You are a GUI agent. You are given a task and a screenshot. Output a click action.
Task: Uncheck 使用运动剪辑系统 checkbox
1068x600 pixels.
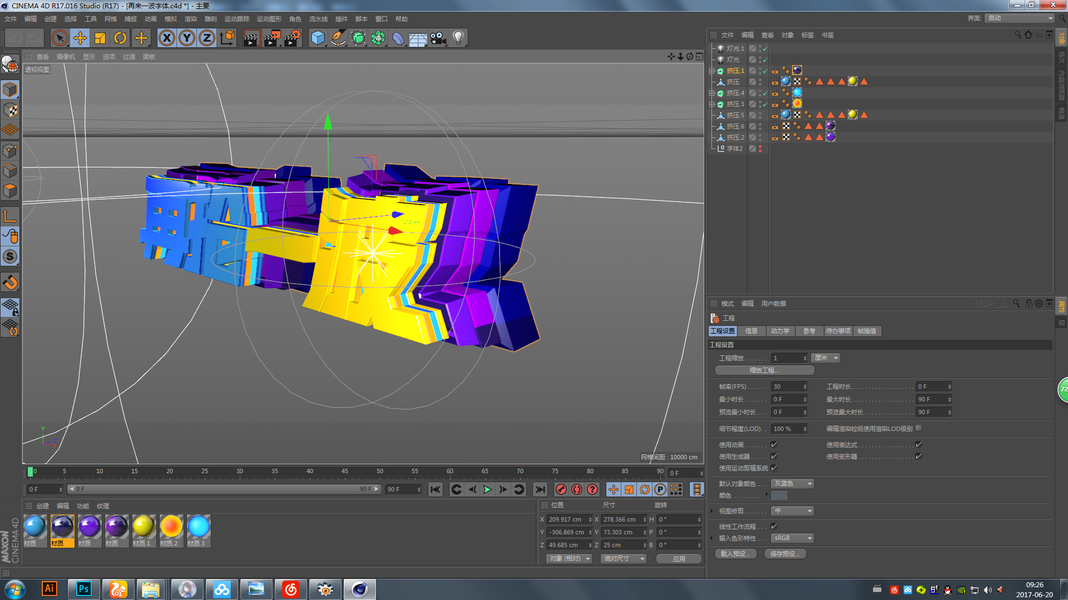(x=774, y=468)
